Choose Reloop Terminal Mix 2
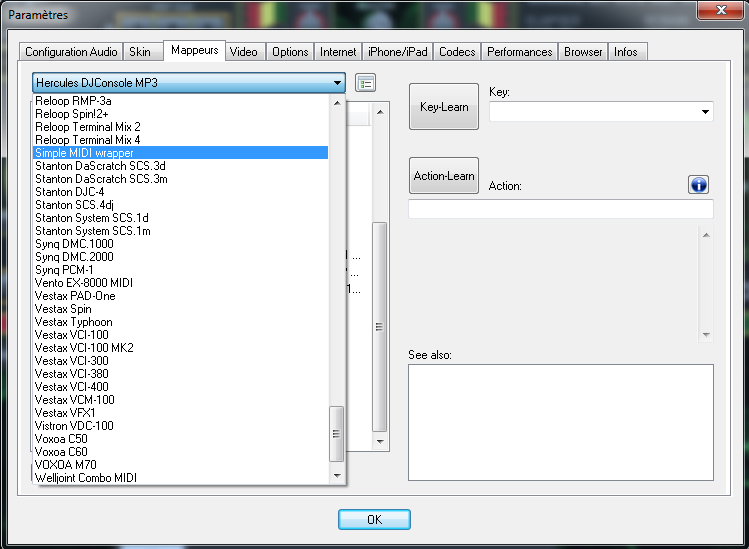Screen dimensions: 749x549 coord(181,127)
